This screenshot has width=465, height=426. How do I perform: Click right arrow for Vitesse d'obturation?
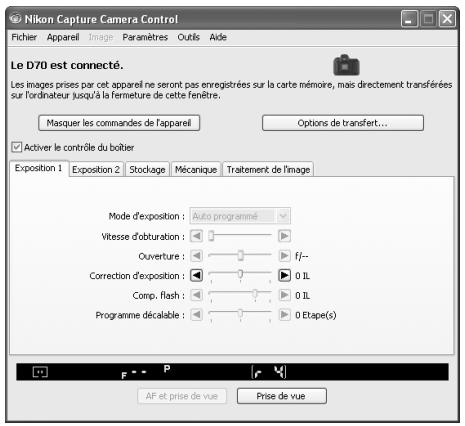pyautogui.click(x=284, y=236)
